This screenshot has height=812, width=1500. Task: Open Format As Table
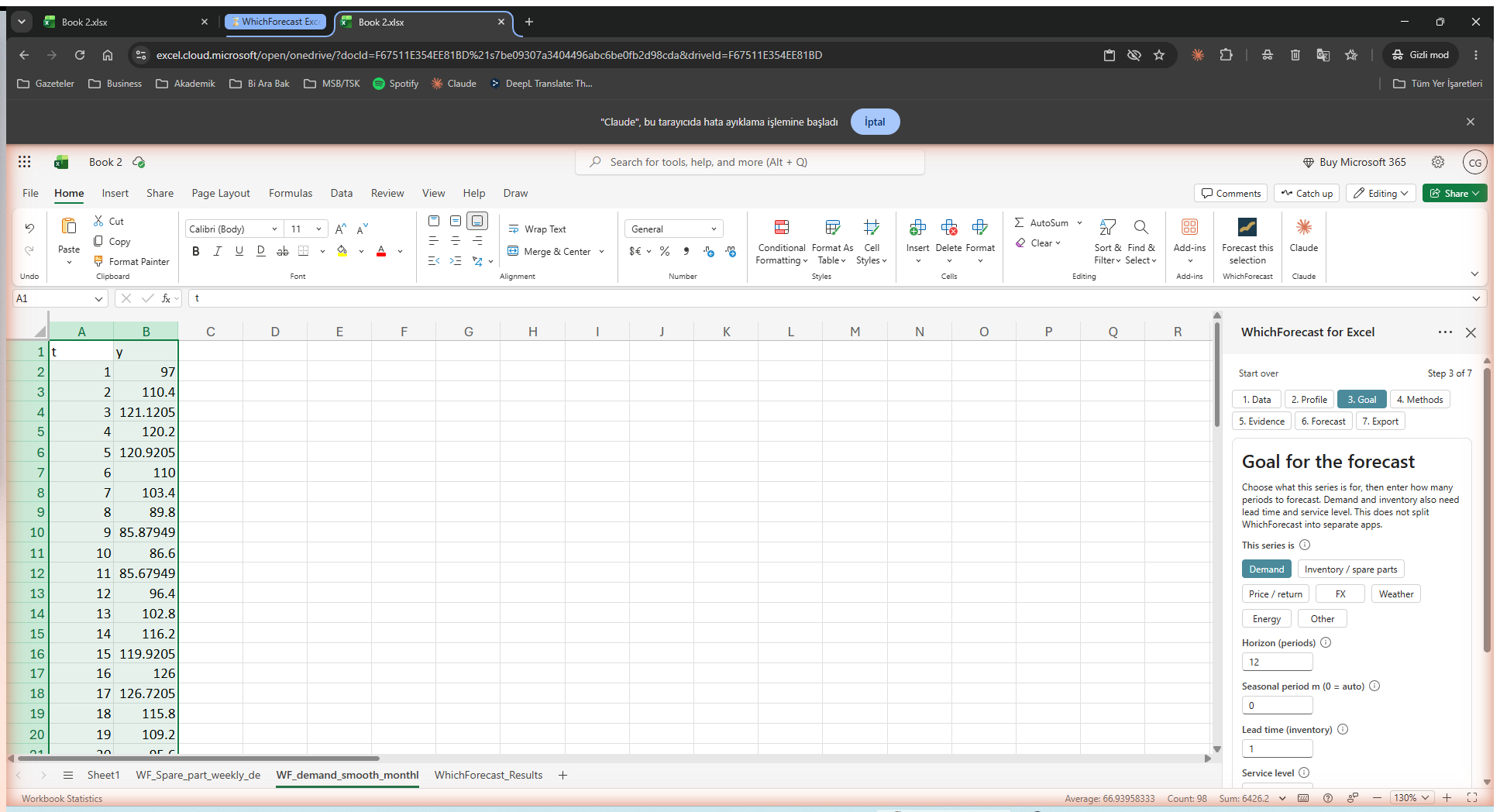click(x=832, y=242)
